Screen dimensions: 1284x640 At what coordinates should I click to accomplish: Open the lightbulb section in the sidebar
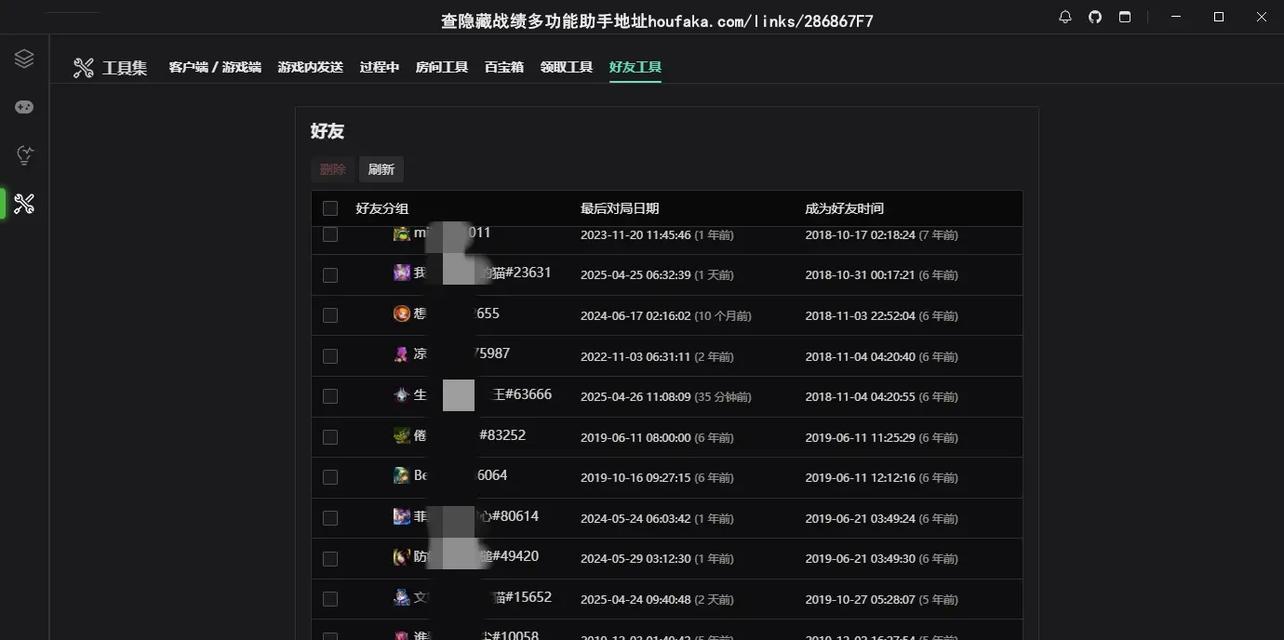24,155
